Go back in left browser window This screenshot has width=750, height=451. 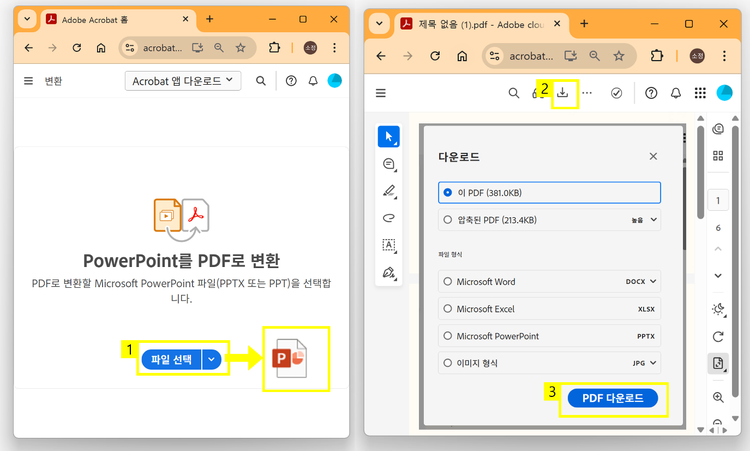29,48
